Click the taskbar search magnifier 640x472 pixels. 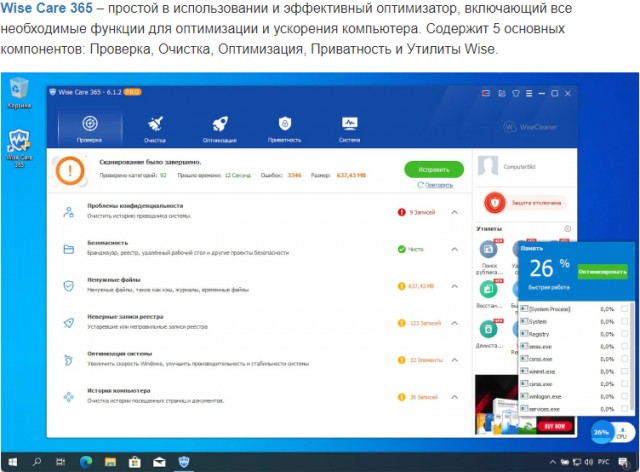pos(37,462)
